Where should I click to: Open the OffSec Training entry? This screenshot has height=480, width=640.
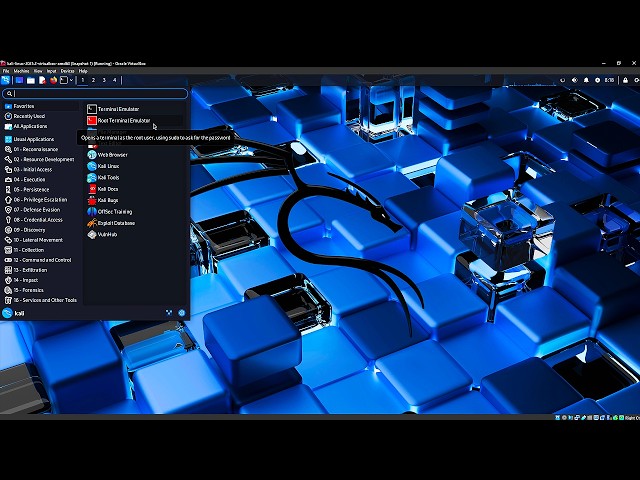[135, 212]
